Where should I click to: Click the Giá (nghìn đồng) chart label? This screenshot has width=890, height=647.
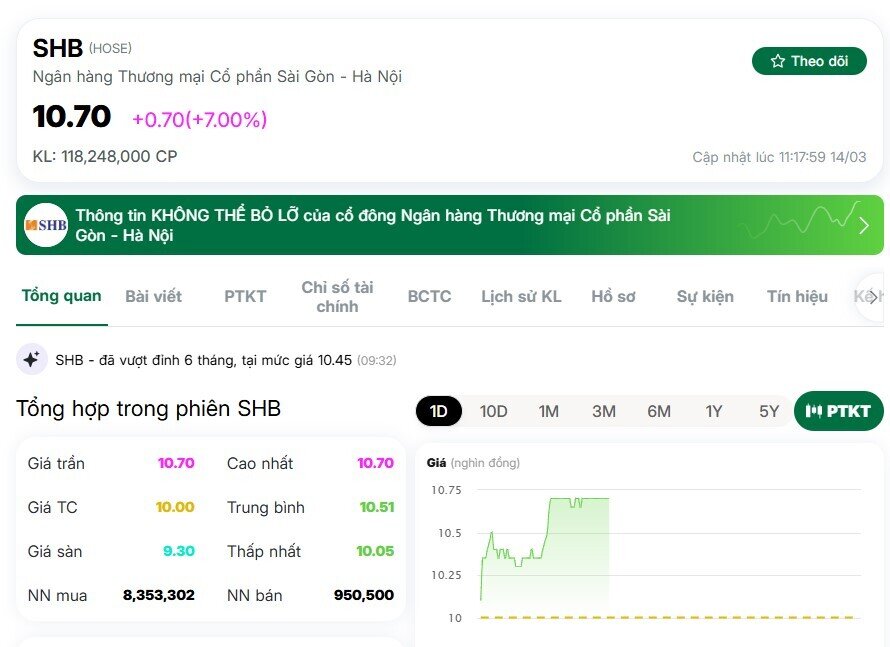pos(473,463)
